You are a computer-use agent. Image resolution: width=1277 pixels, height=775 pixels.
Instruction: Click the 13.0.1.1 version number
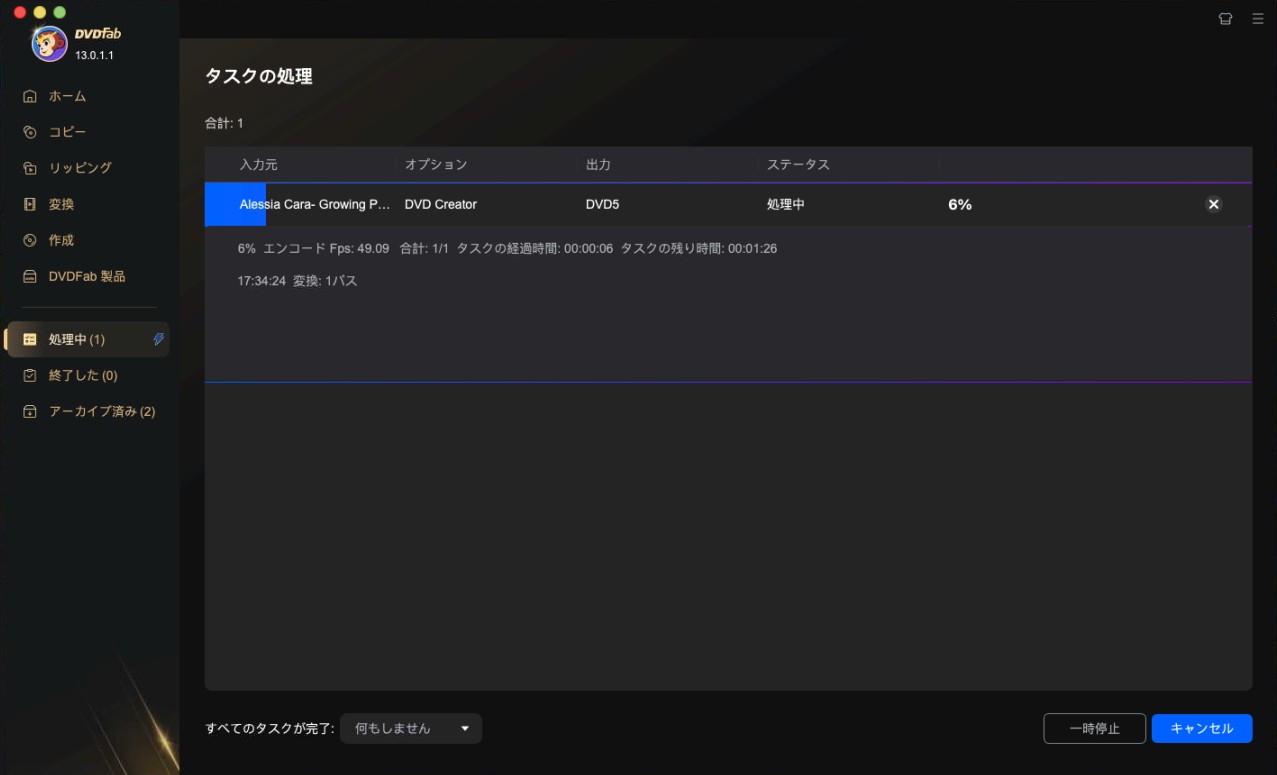pos(94,55)
